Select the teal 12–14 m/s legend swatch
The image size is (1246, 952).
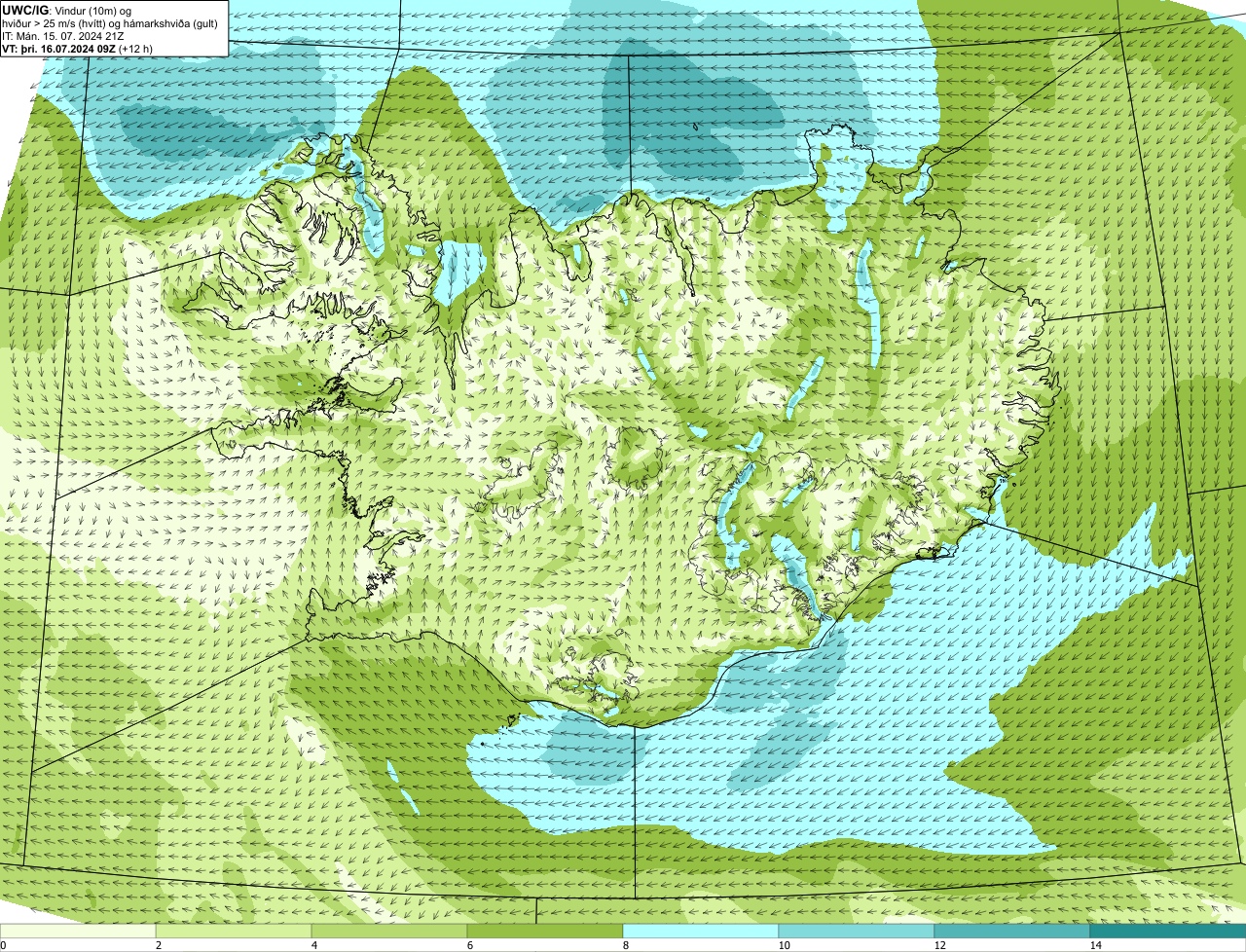1012,932
